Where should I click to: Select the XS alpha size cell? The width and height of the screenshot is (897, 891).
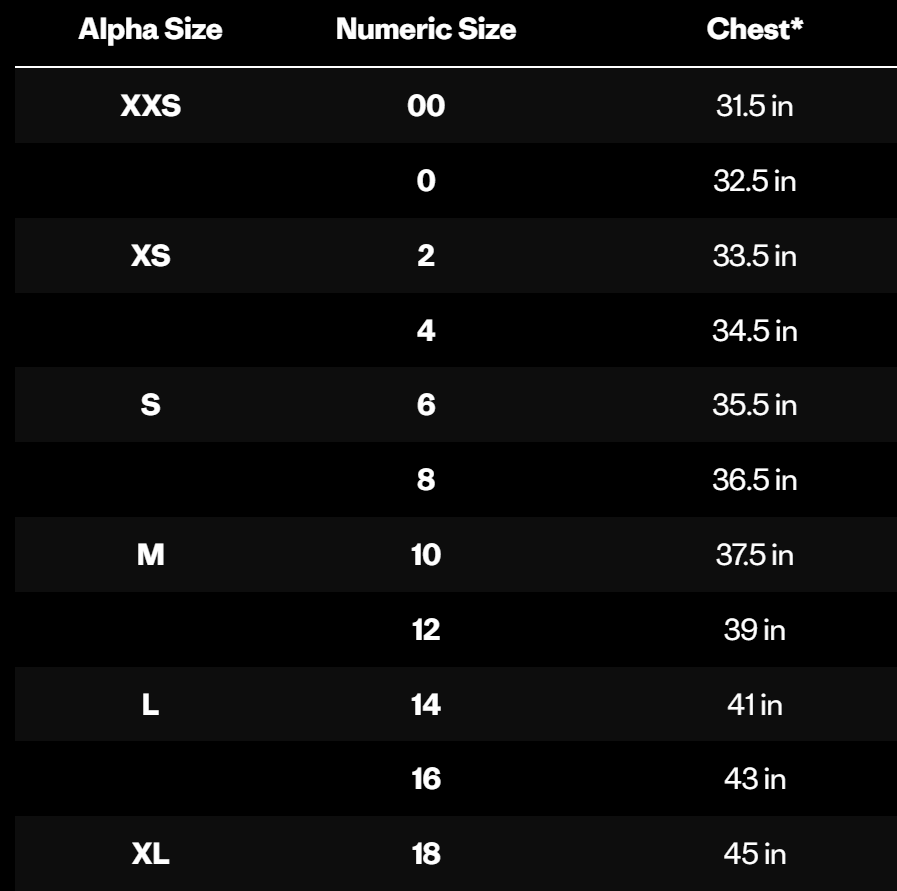pyautogui.click(x=150, y=256)
